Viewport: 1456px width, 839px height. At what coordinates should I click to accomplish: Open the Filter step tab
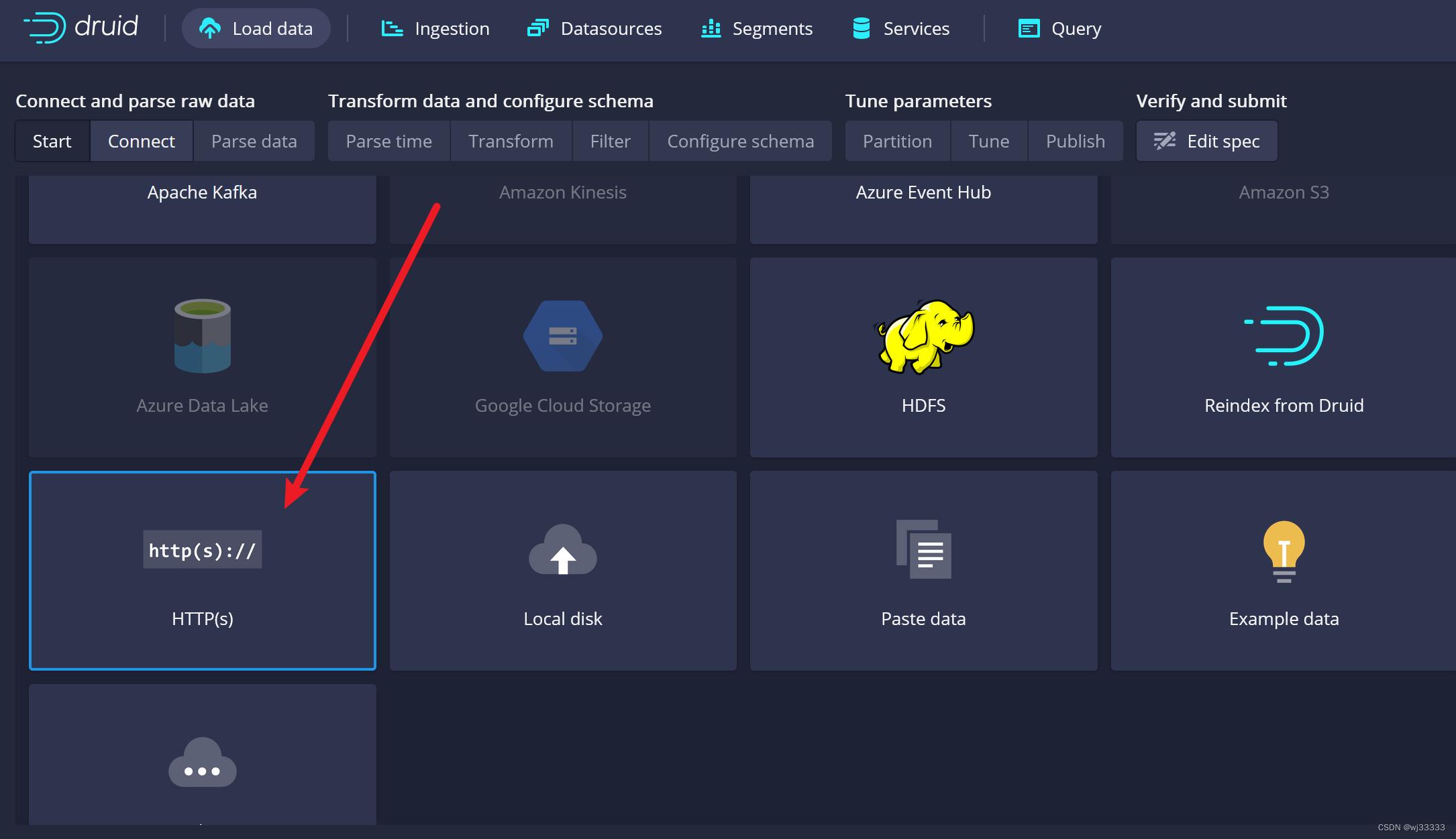click(x=611, y=141)
